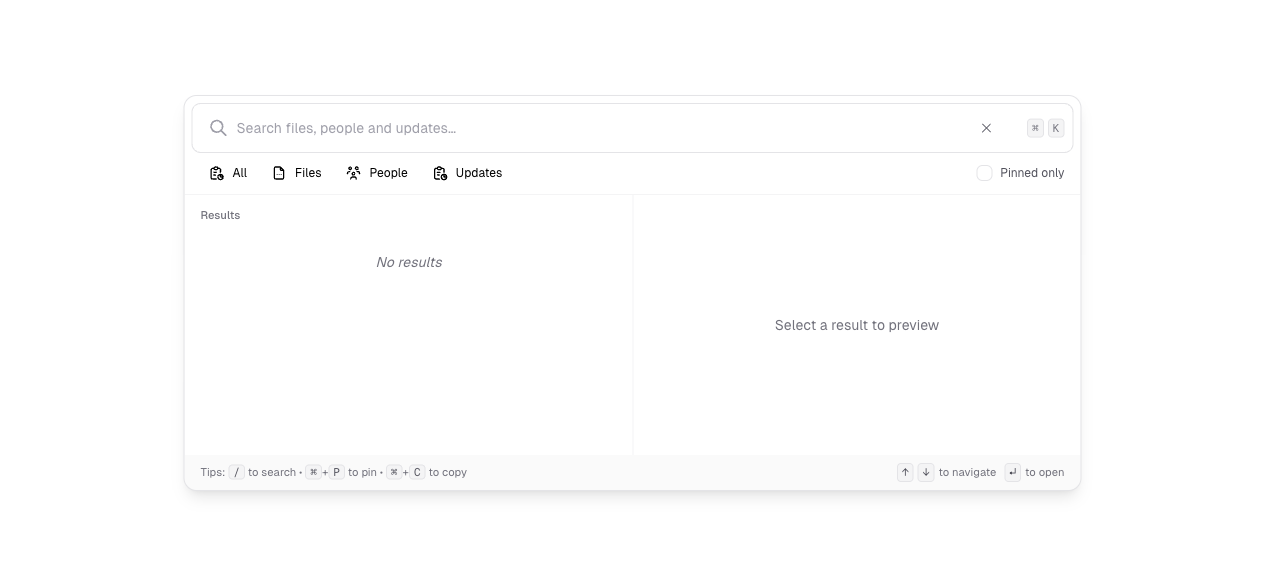Viewport: 1265px width, 586px height.
Task: Click the All filter icon
Action: (216, 172)
